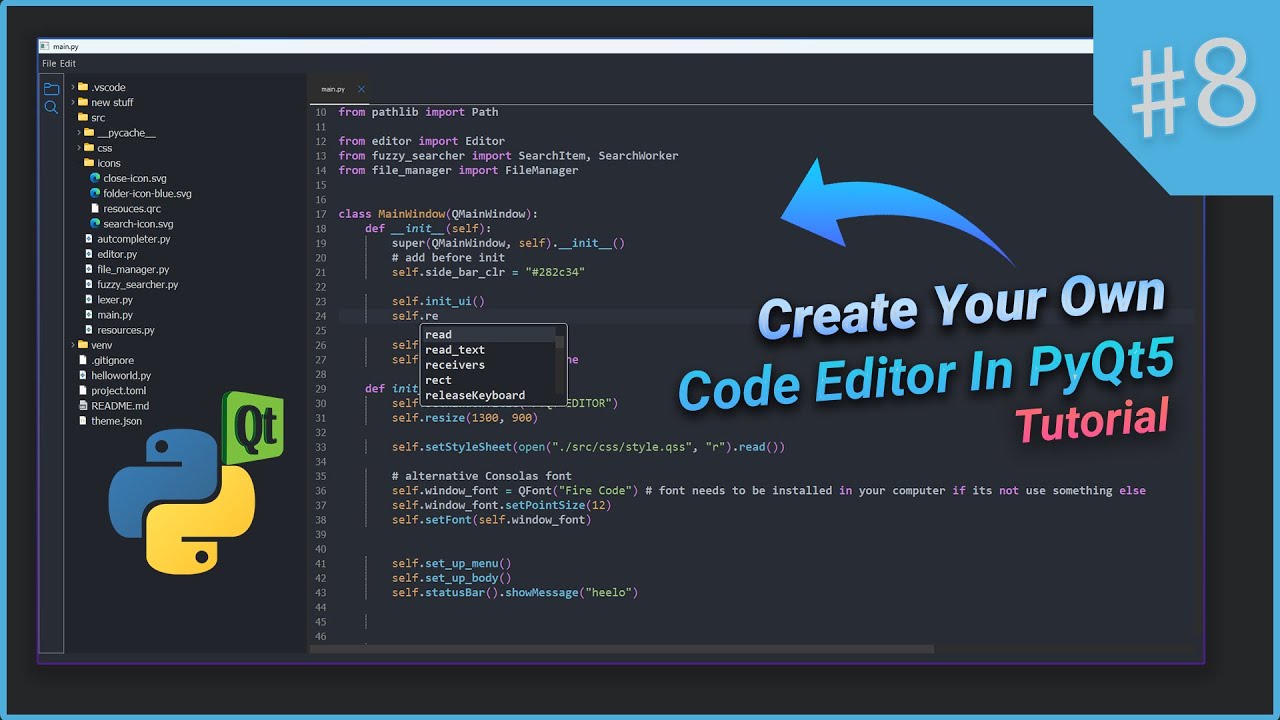Viewport: 1280px width, 720px height.
Task: Click the README.md file icon
Action: coord(83,406)
